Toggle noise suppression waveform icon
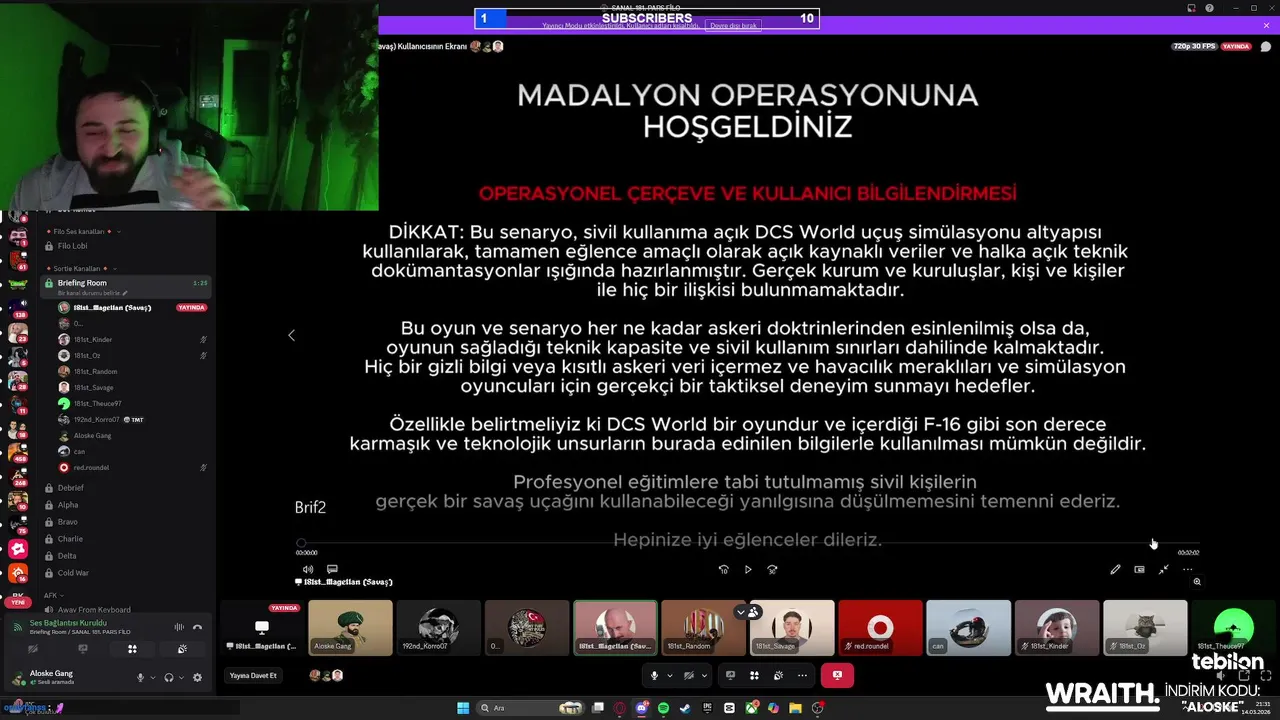 tap(179, 627)
